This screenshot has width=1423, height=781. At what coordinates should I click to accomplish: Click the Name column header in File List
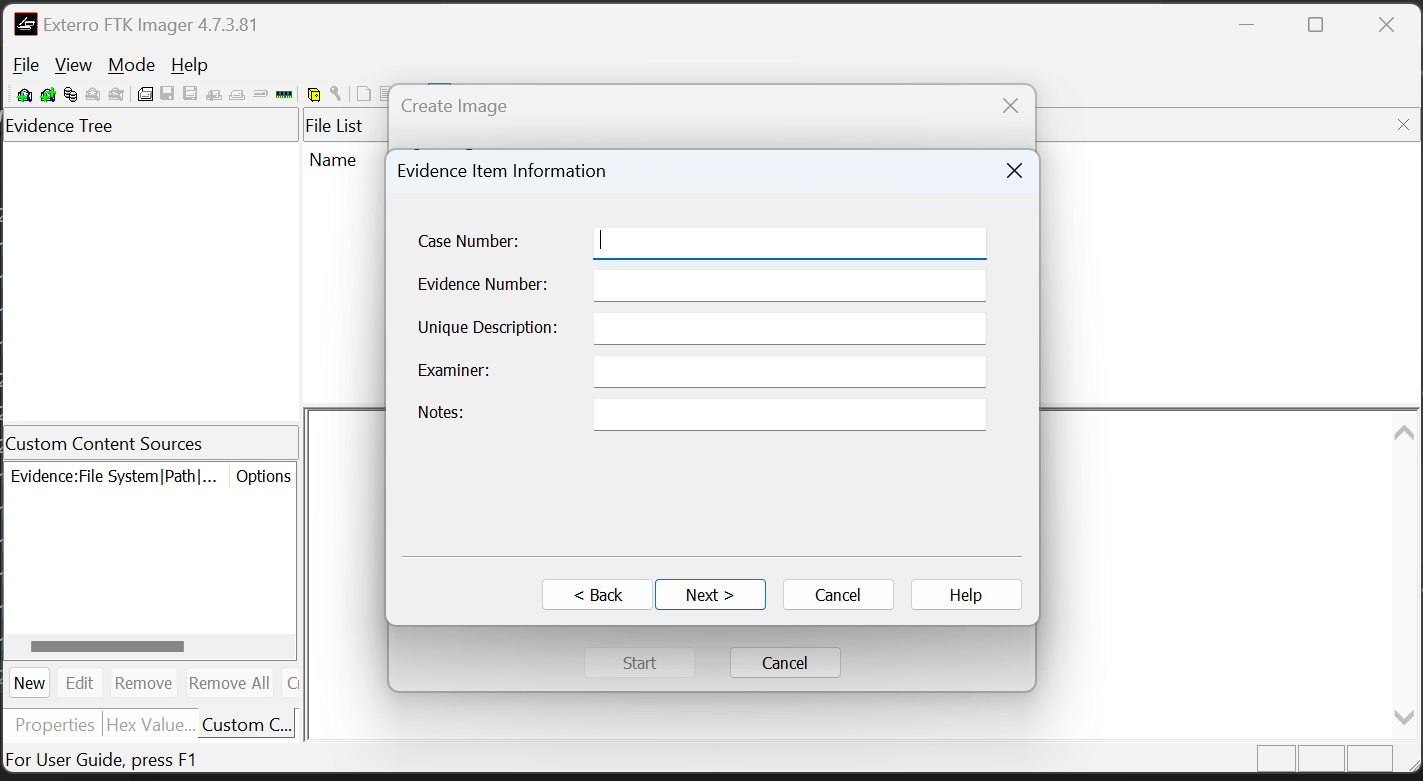[x=333, y=160]
